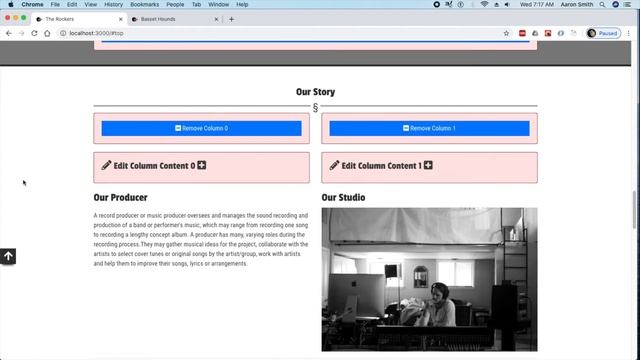Go forward with the browser forward arrow
The width and height of the screenshot is (640, 360).
click(21, 33)
